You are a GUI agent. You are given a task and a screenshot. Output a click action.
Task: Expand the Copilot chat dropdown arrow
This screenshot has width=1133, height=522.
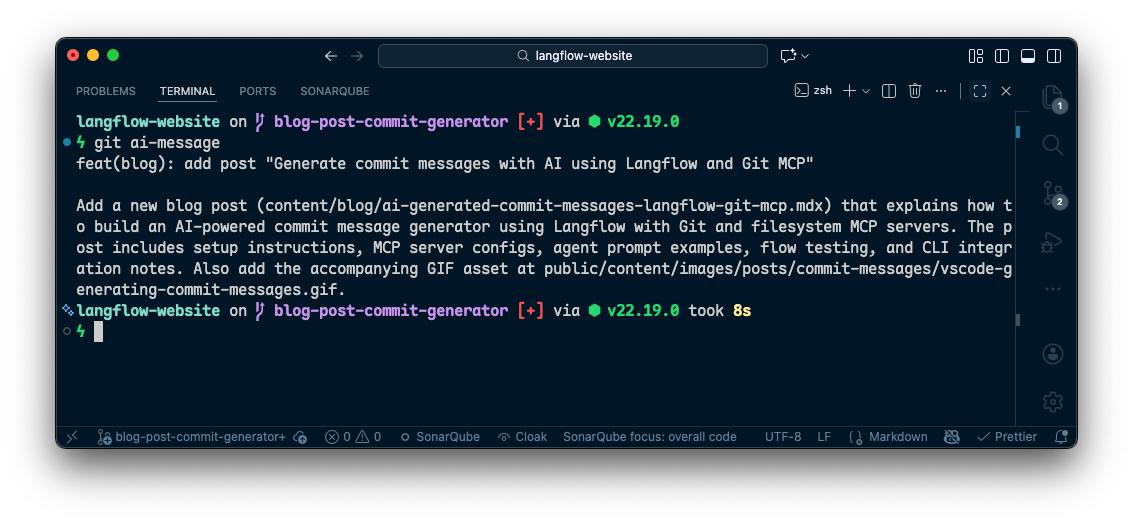point(805,56)
